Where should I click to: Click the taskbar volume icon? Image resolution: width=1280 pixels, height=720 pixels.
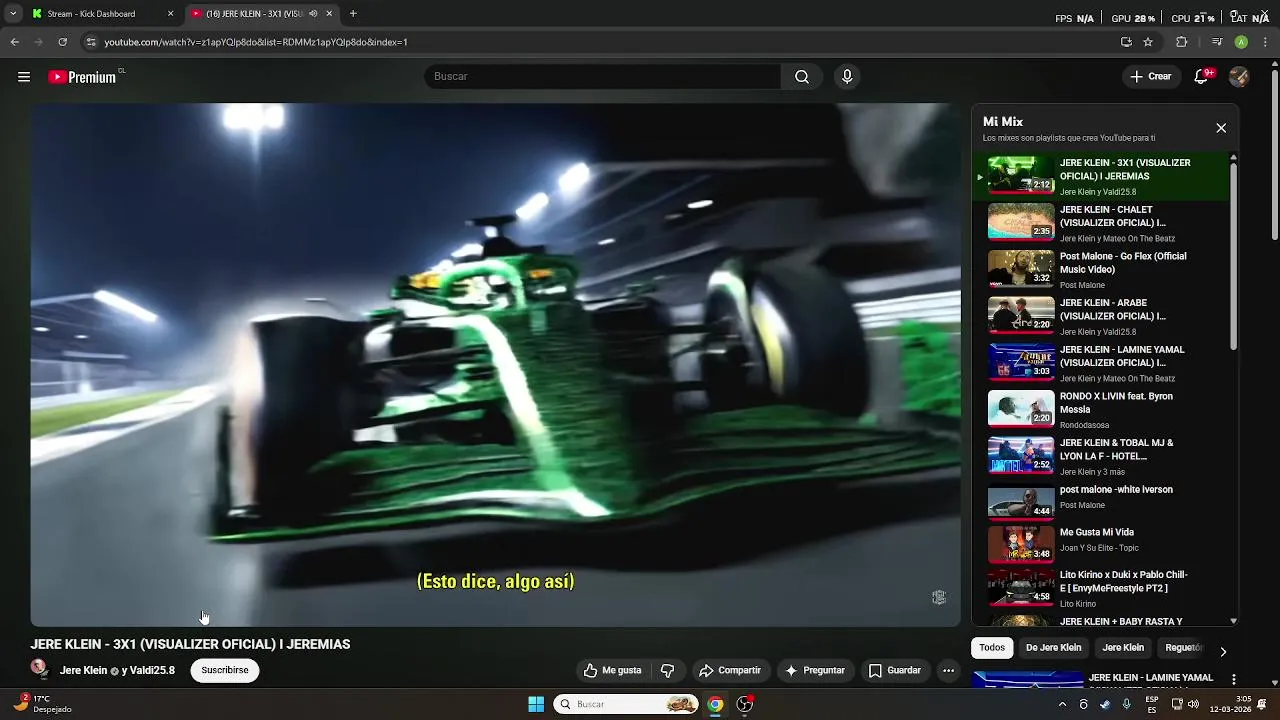click(x=1193, y=704)
